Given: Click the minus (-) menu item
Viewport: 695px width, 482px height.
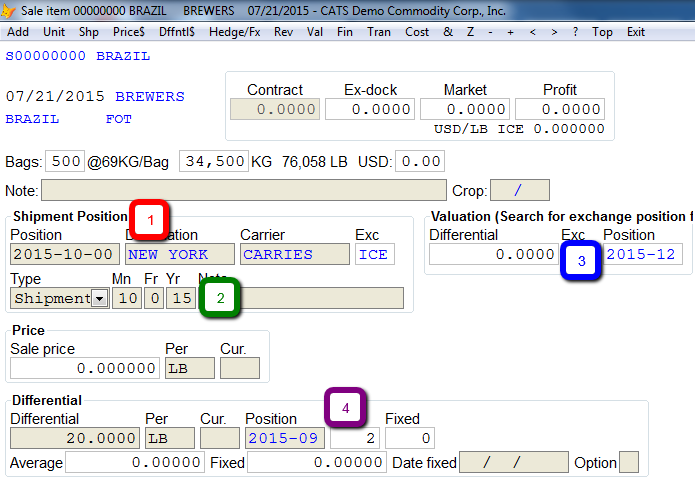Looking at the screenshot, I should coord(490,32).
